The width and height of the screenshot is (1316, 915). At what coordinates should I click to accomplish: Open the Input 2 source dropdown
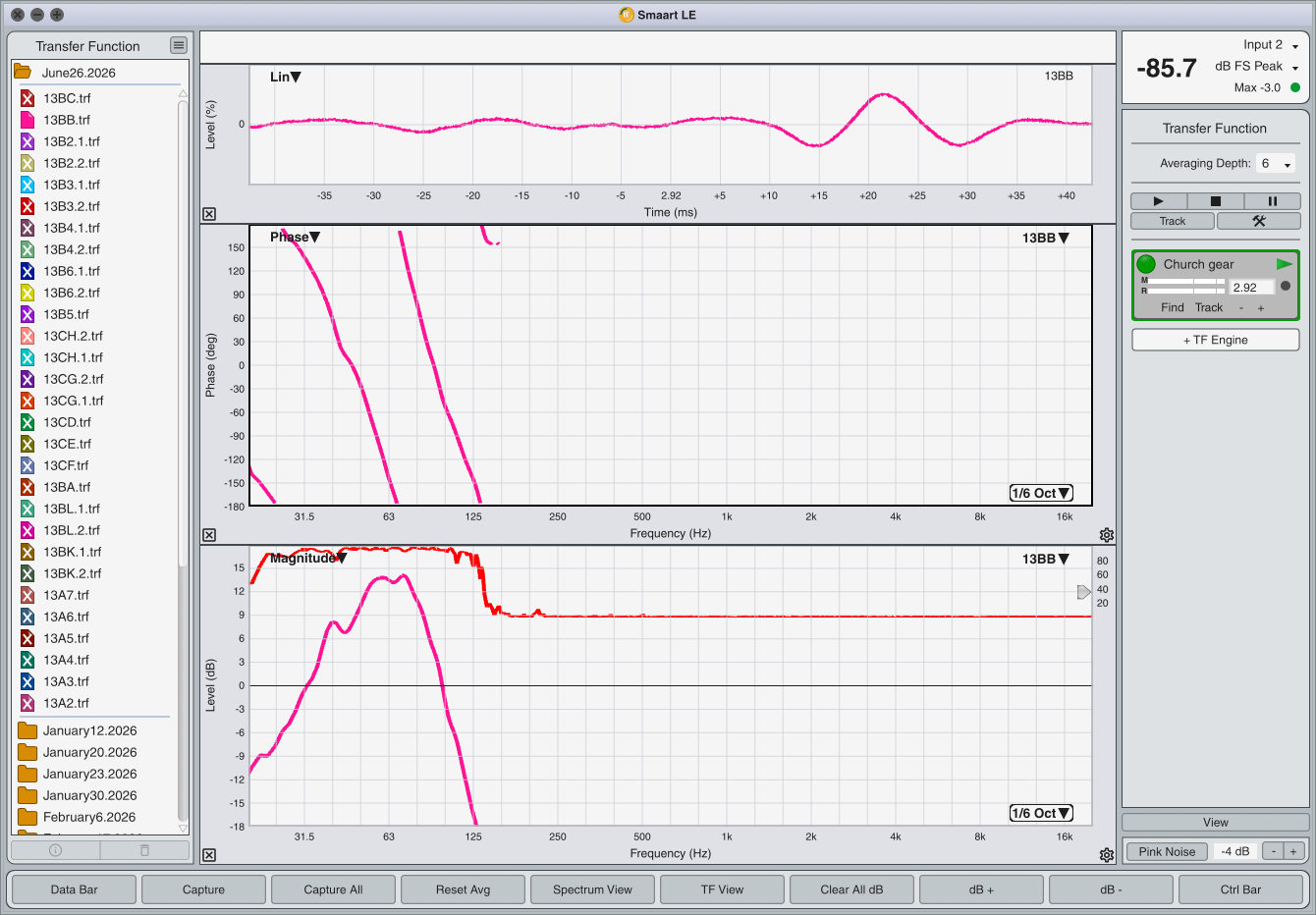1271,45
